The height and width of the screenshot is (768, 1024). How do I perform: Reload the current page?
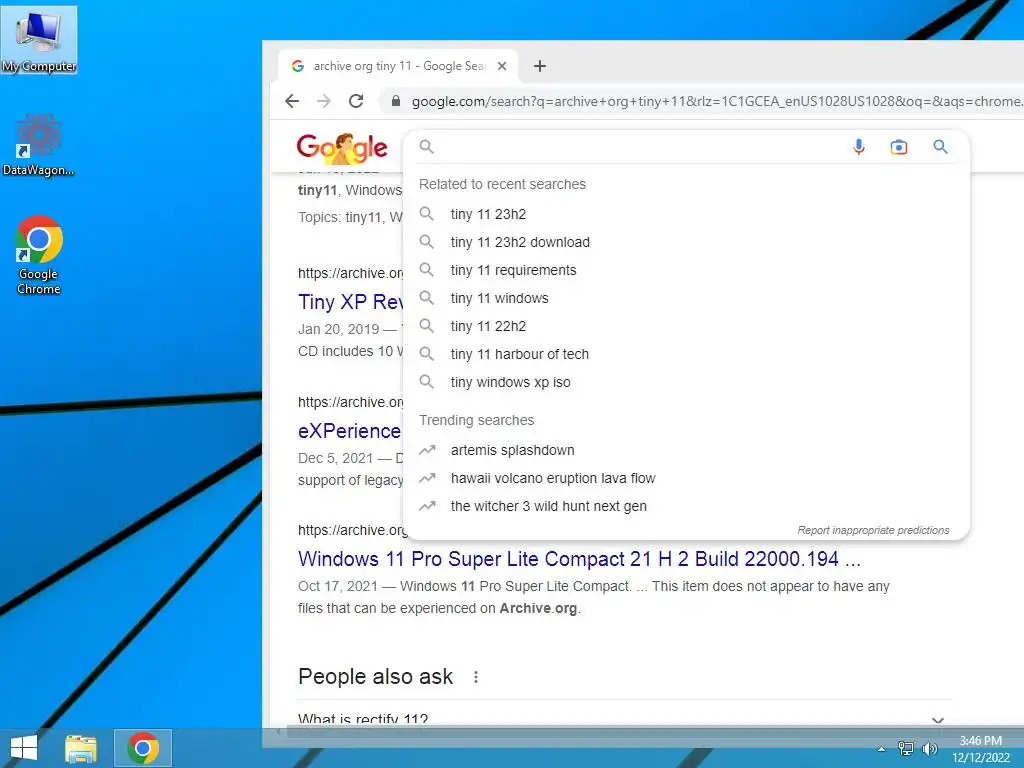coord(356,101)
